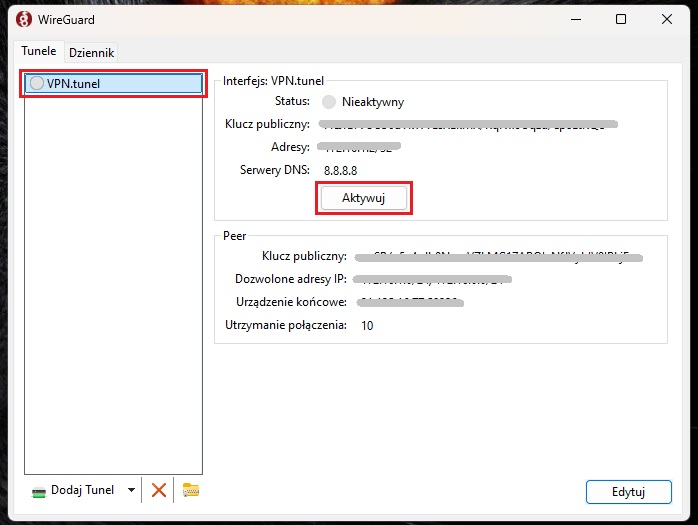Click the export tunnels zip folder icon
The width and height of the screenshot is (698, 525).
pyautogui.click(x=191, y=490)
